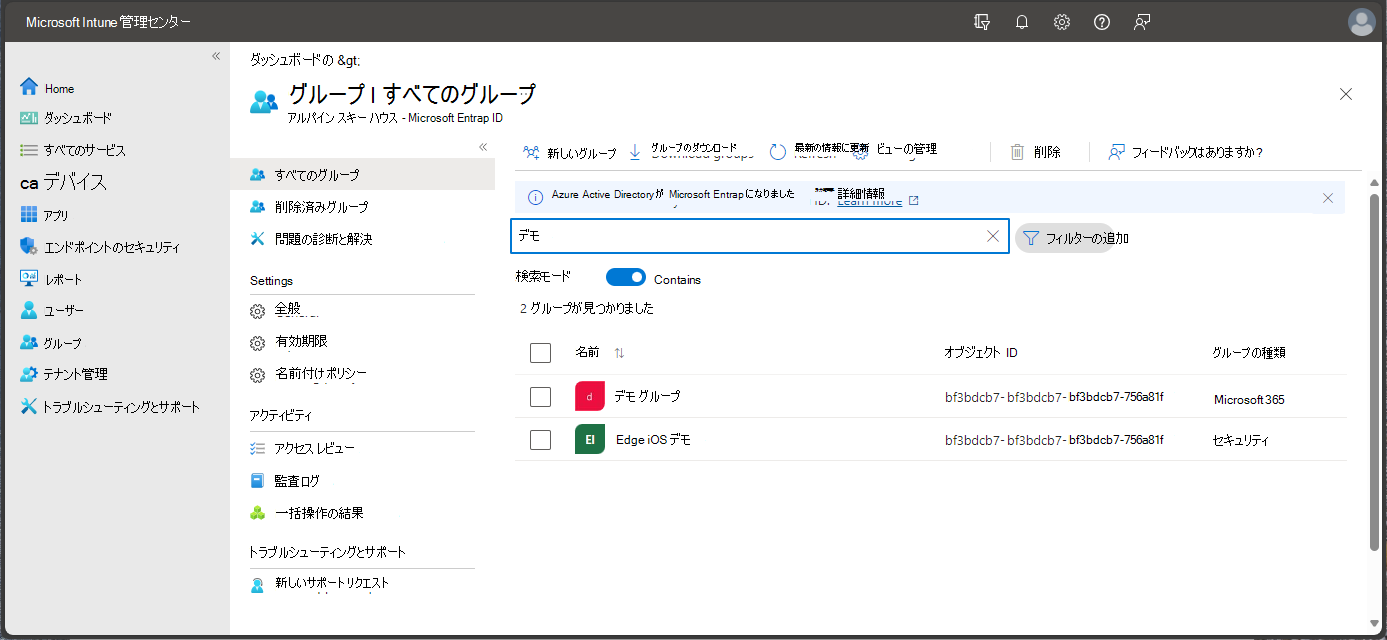
Task: Click 新しいグループ toolbar button
Action: tap(570, 152)
